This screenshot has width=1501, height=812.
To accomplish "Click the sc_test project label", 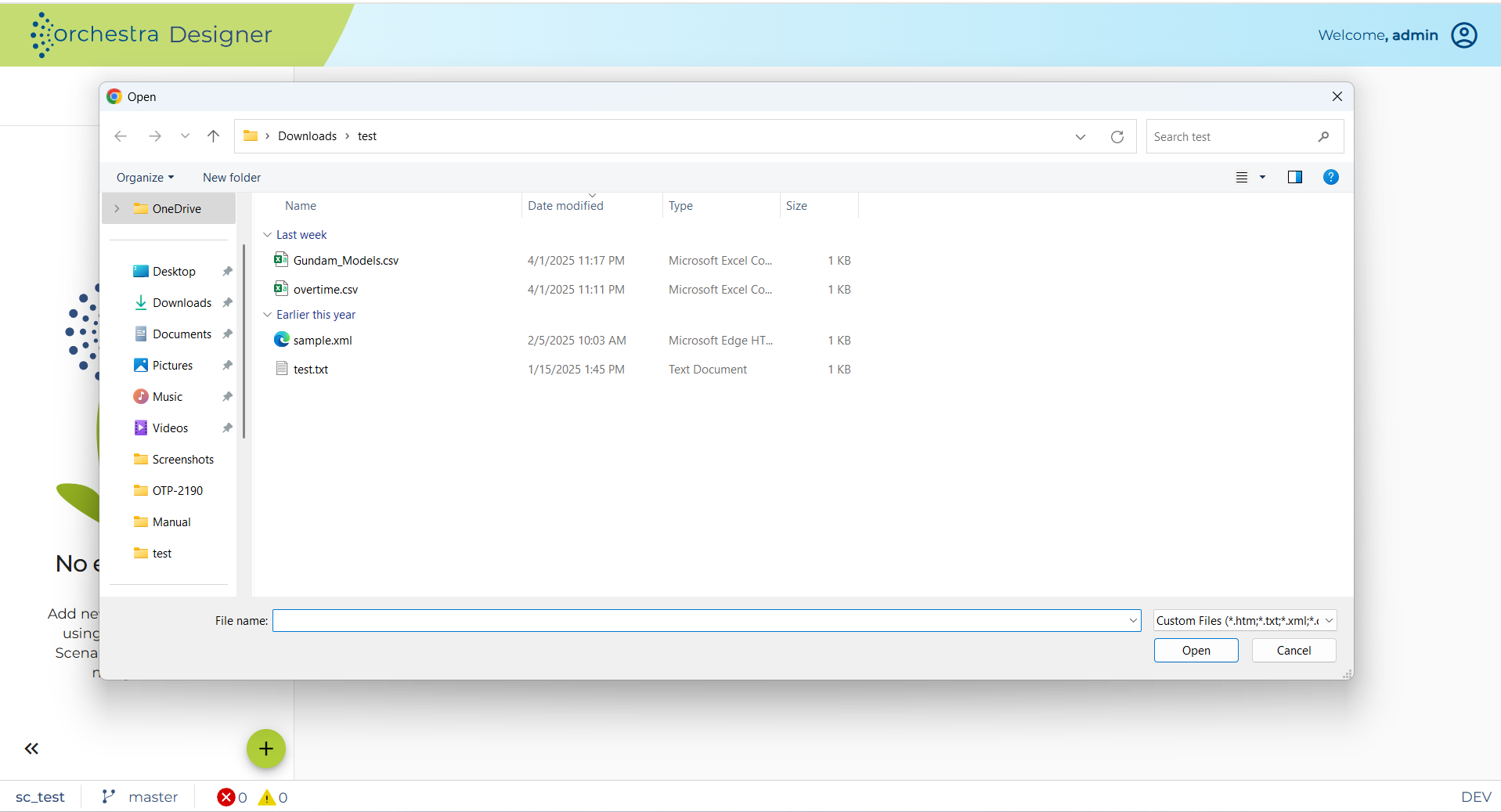I will coord(40,797).
